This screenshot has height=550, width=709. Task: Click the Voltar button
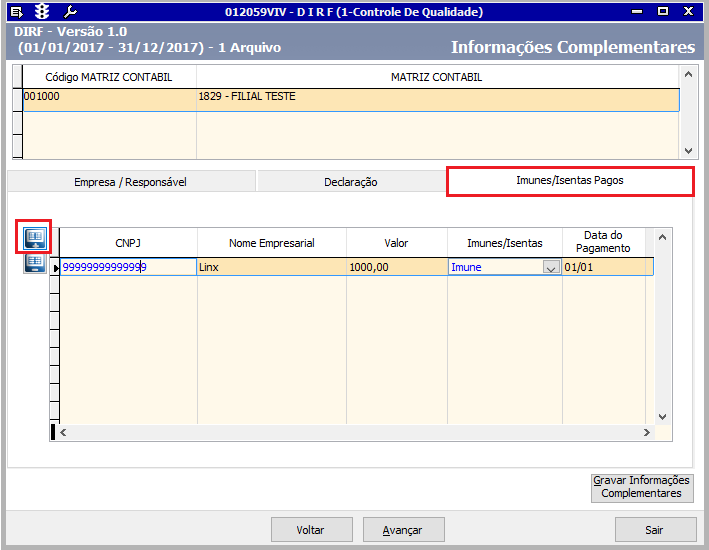pyautogui.click(x=311, y=530)
